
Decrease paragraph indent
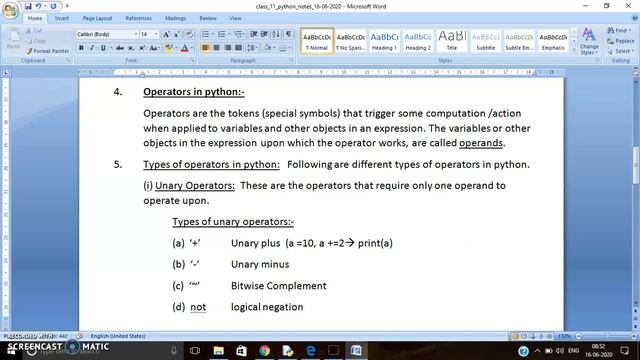point(253,34)
